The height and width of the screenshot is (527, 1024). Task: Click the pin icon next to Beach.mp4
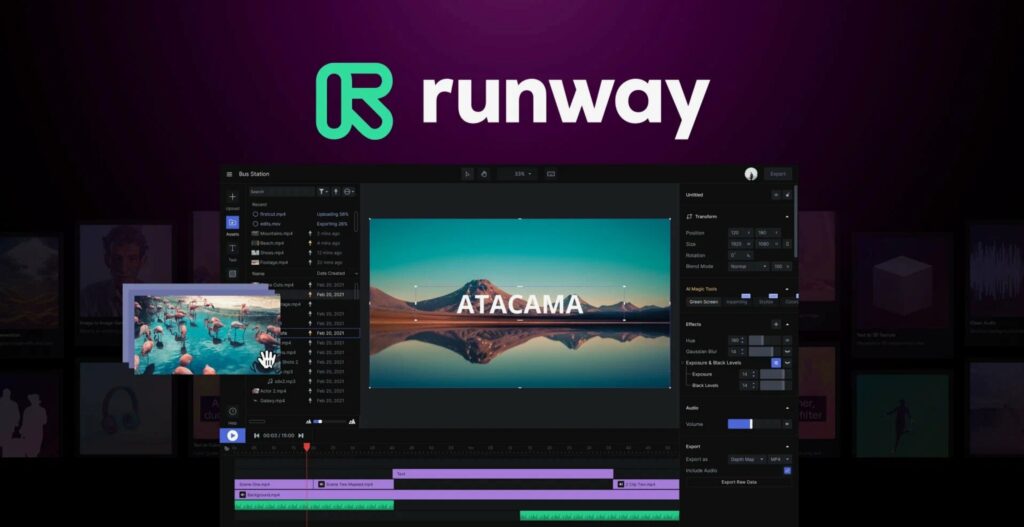(310, 243)
